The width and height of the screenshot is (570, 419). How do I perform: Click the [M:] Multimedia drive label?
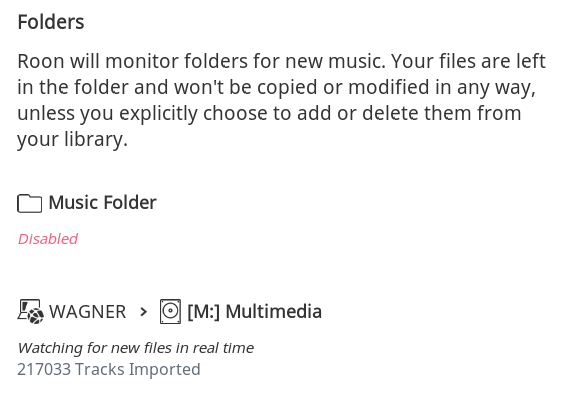[254, 312]
